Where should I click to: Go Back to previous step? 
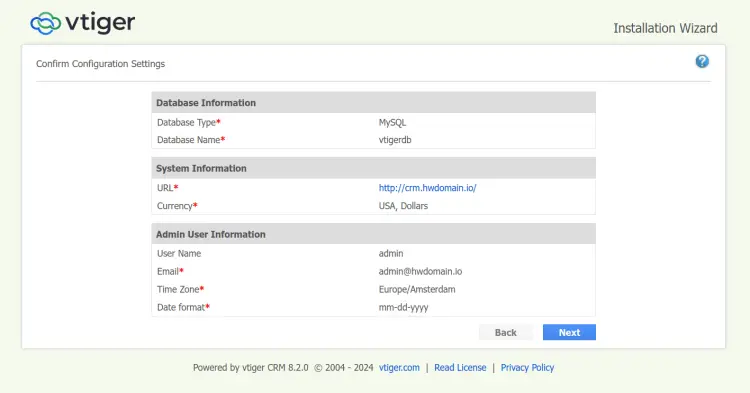[506, 332]
